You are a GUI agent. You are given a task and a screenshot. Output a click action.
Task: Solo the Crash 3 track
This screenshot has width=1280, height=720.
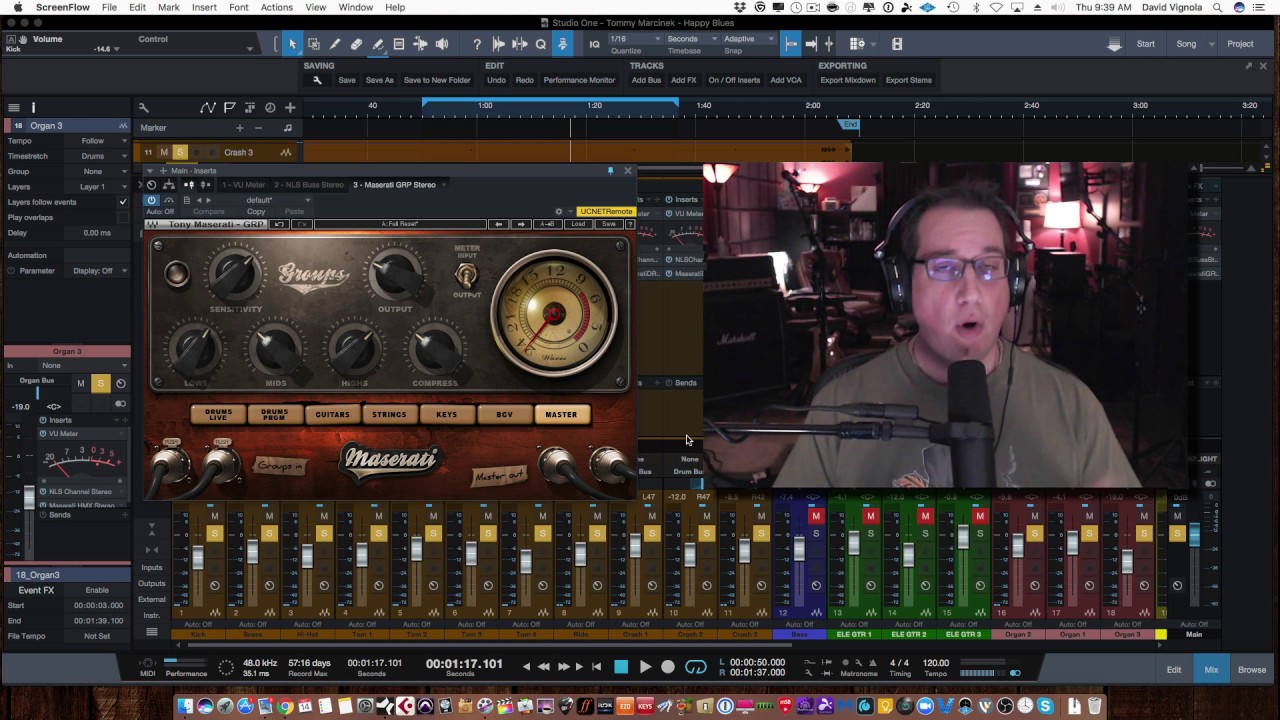[x=180, y=152]
